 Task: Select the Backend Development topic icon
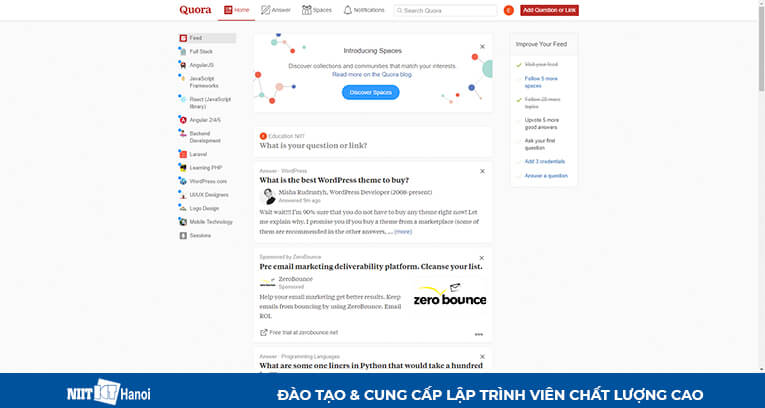(183, 133)
